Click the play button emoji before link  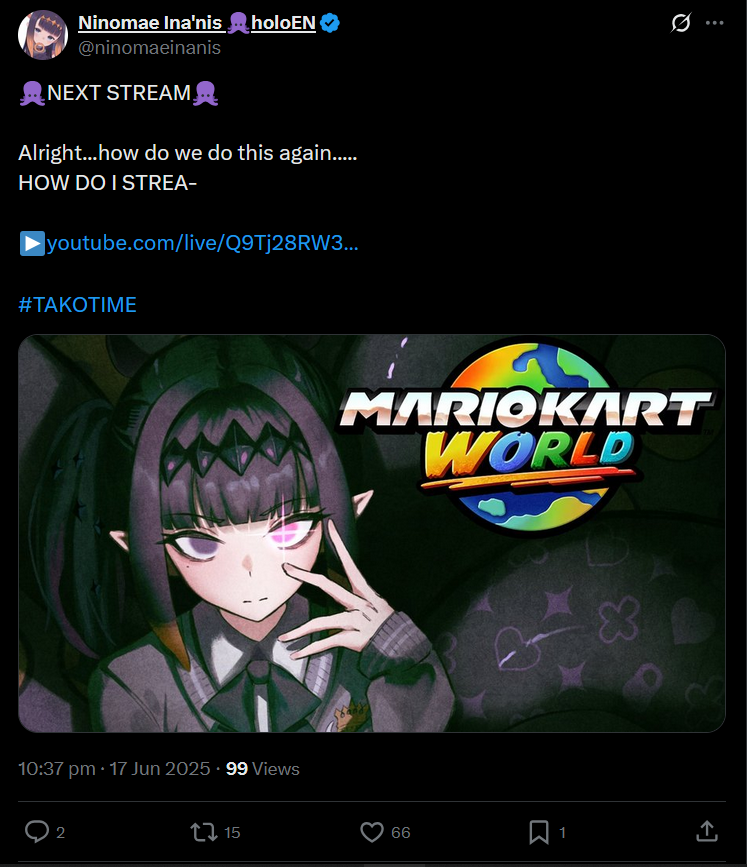click(32, 244)
